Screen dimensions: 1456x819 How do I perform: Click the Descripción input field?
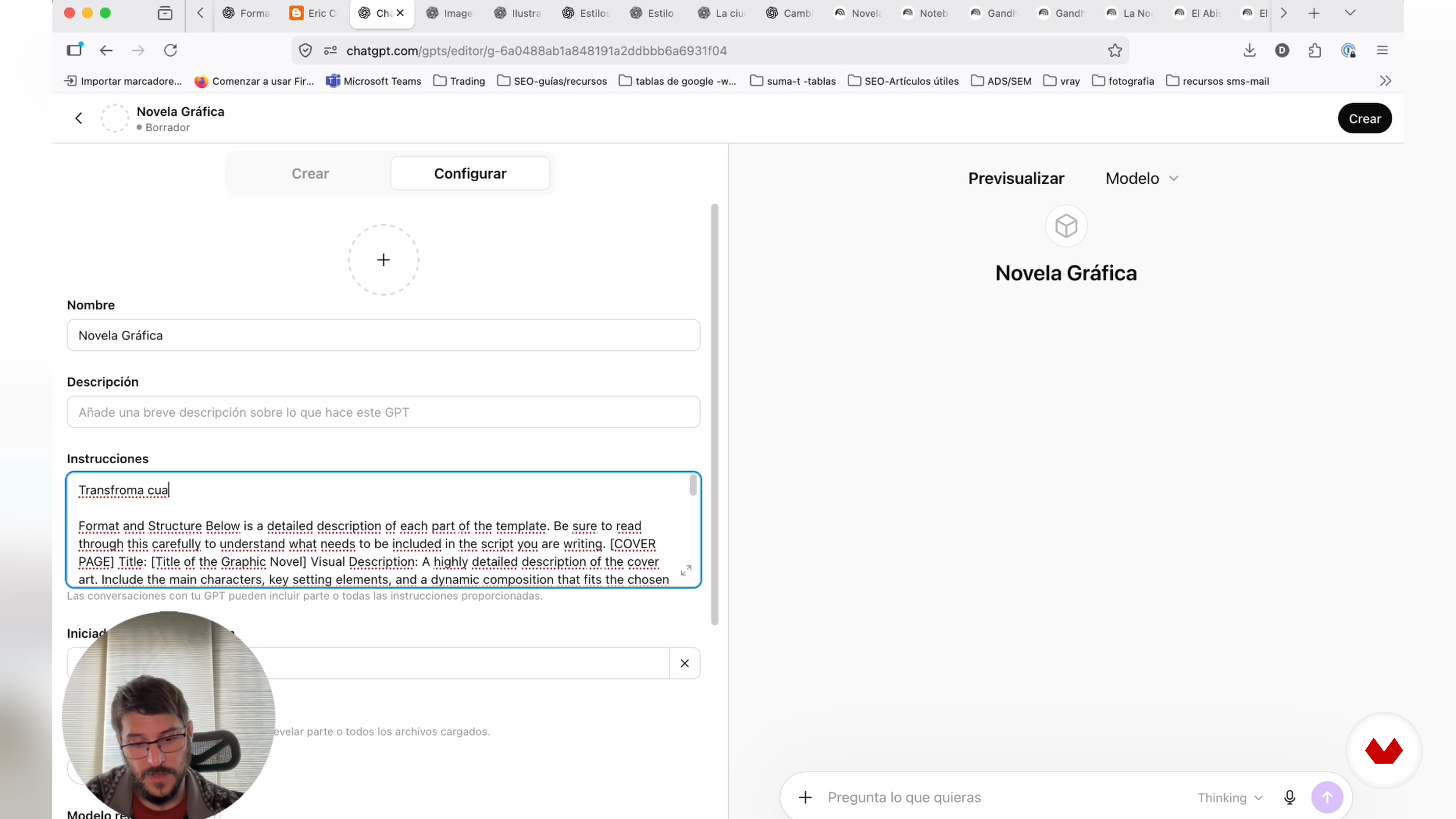(x=383, y=412)
